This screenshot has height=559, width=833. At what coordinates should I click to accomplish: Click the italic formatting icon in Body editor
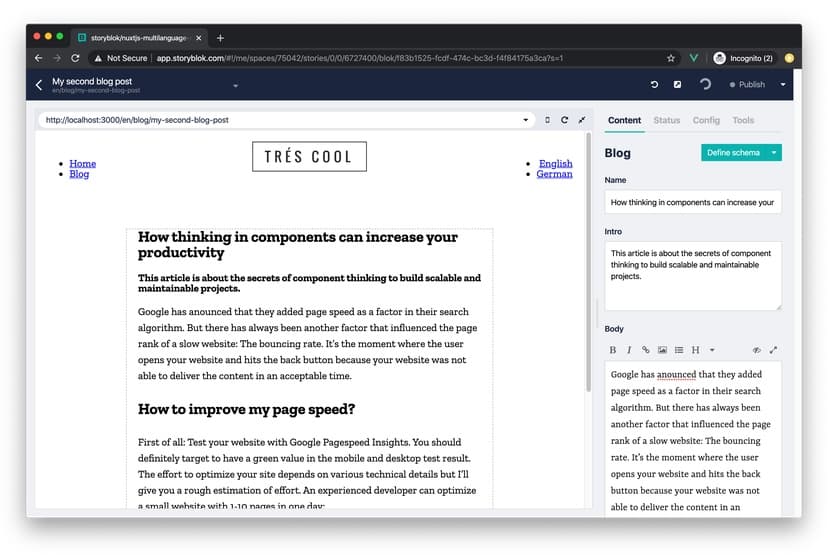pos(629,350)
